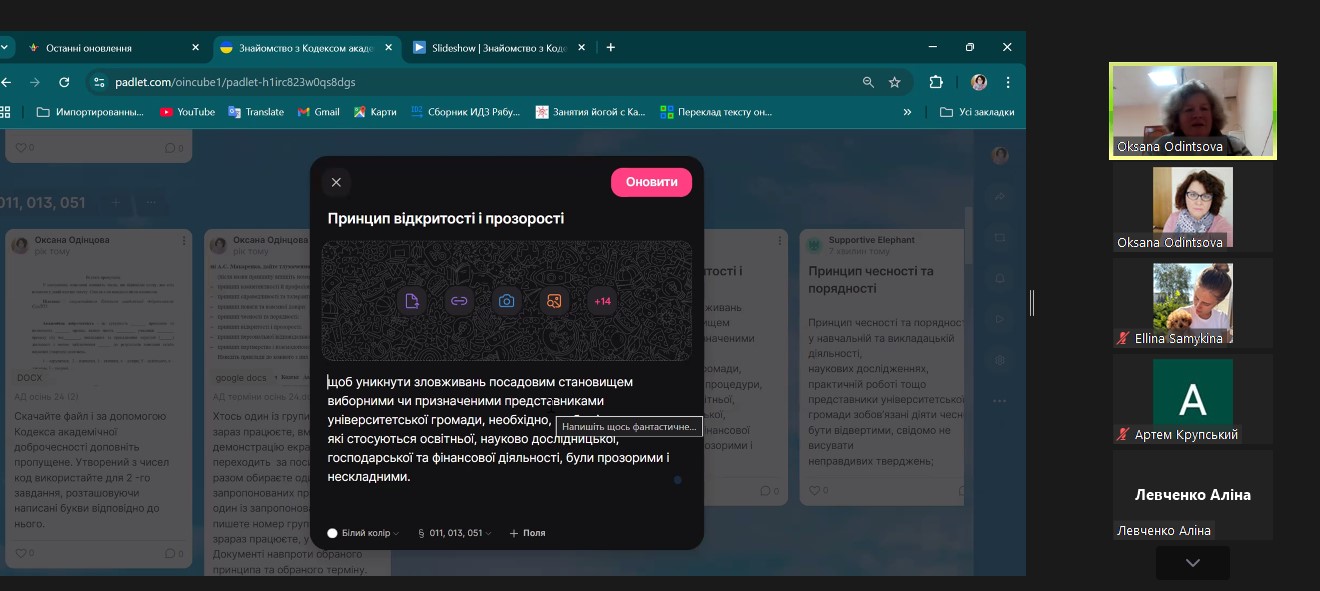Toggle the heart on the bottom-left post
The image size is (1320, 591).
click(x=20, y=552)
